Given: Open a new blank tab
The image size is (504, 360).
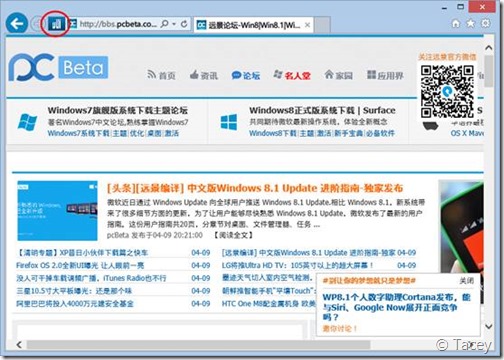Looking at the screenshot, I should click(x=322, y=25).
